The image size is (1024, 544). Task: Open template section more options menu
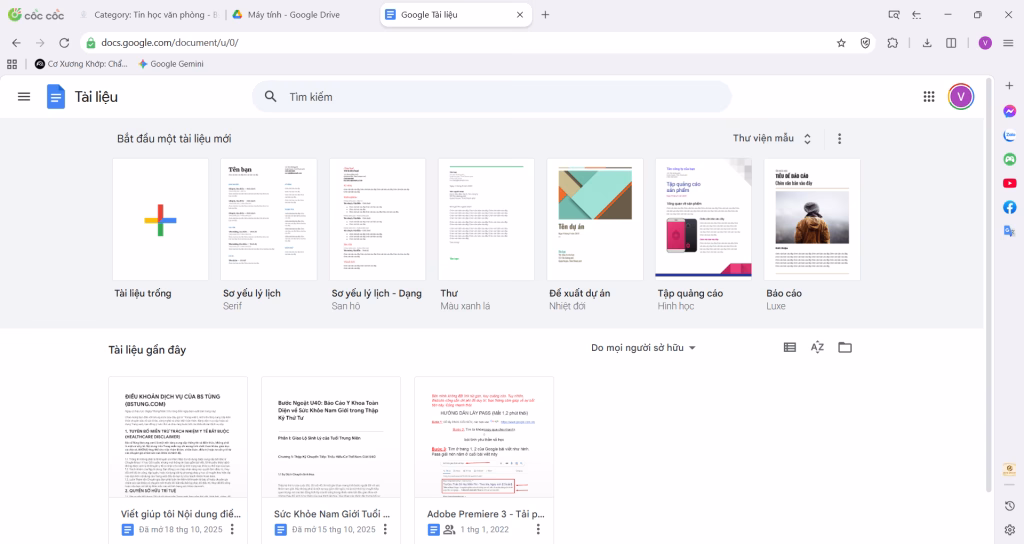[x=839, y=138]
